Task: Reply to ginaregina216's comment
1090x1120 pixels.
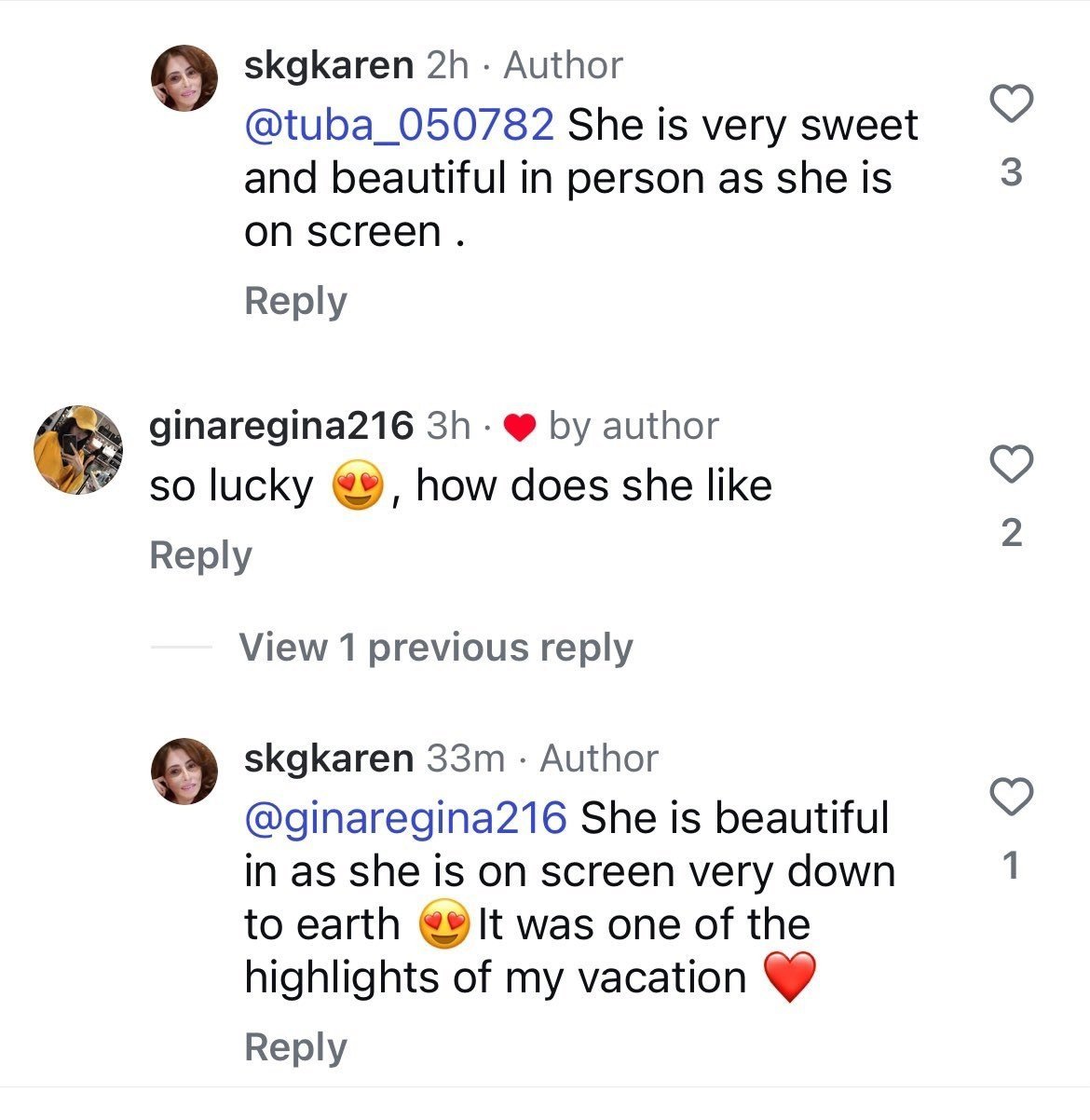Action: pyautogui.click(x=200, y=554)
